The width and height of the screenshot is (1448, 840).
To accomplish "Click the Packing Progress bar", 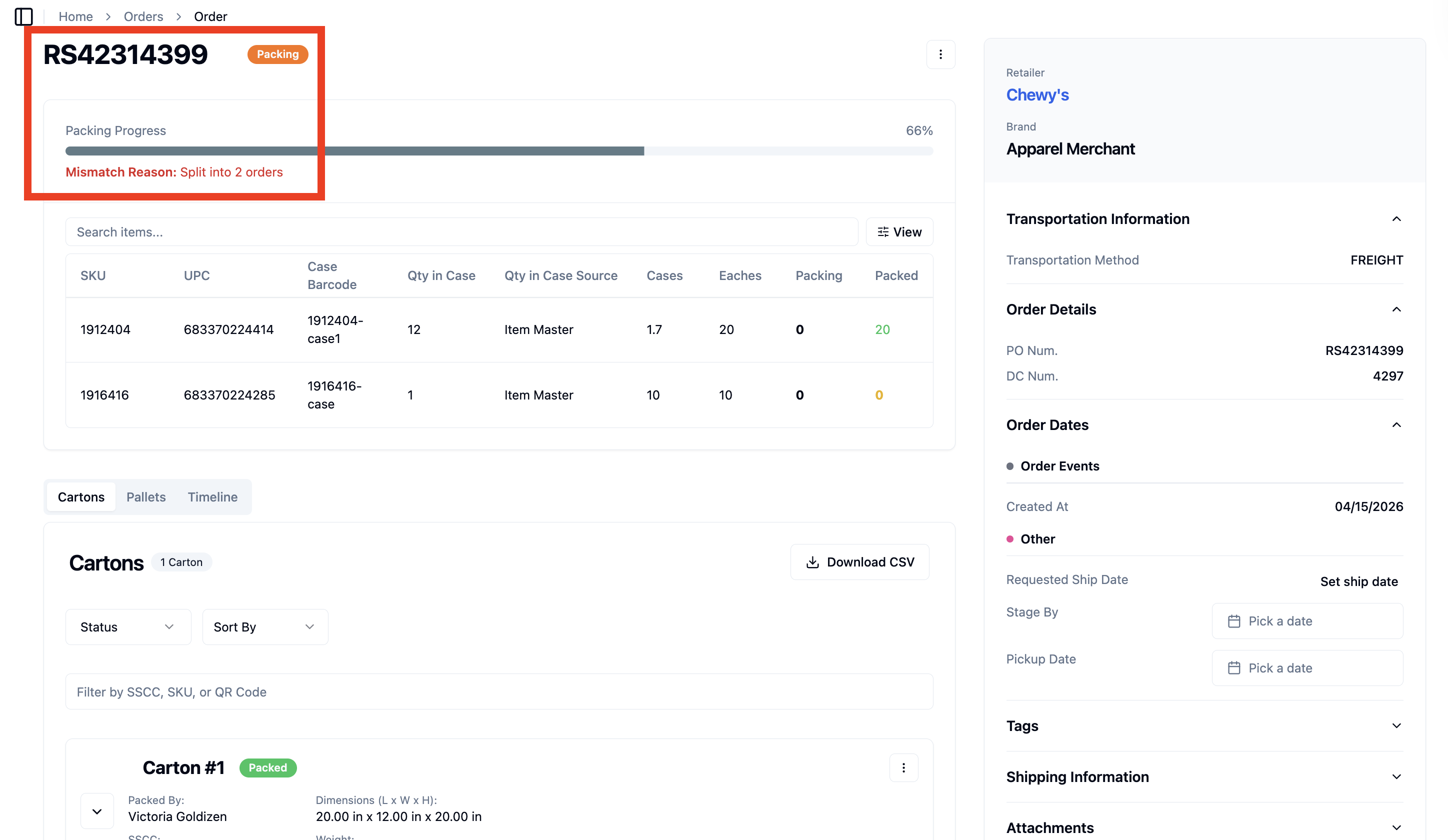I will pyautogui.click(x=499, y=151).
